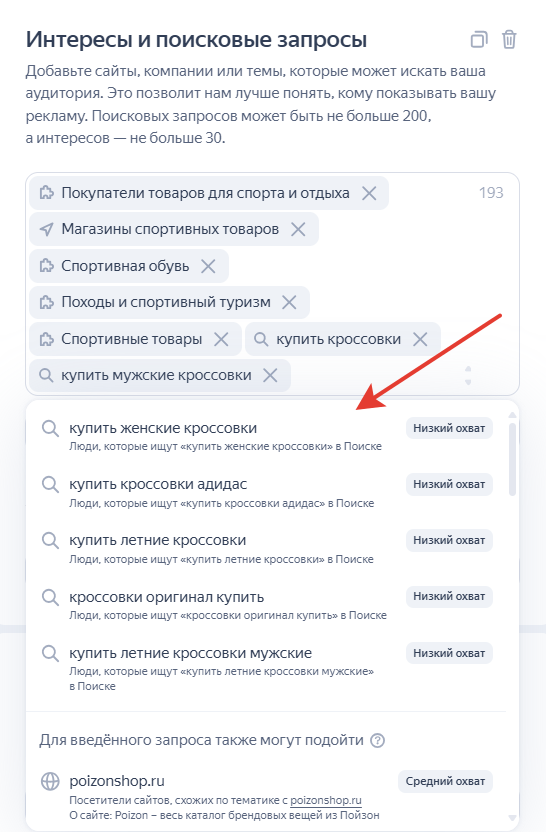The height and width of the screenshot is (832, 546).
Task: Click the copy block icon in the header
Action: pos(479,40)
